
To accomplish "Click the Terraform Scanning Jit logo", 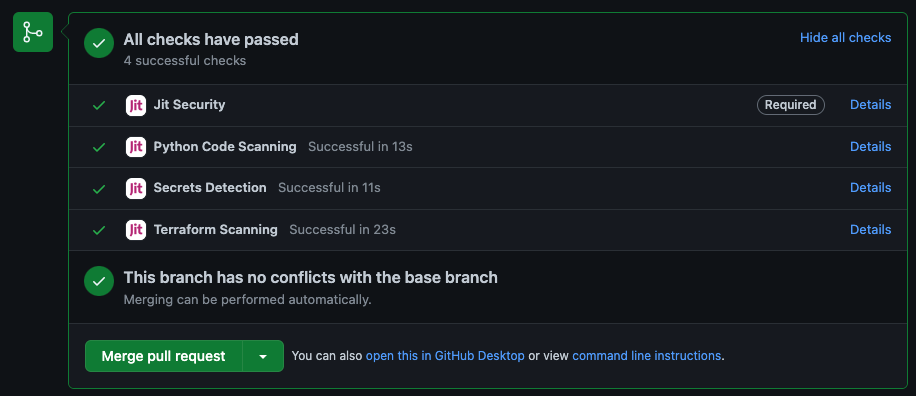I will tap(136, 230).
